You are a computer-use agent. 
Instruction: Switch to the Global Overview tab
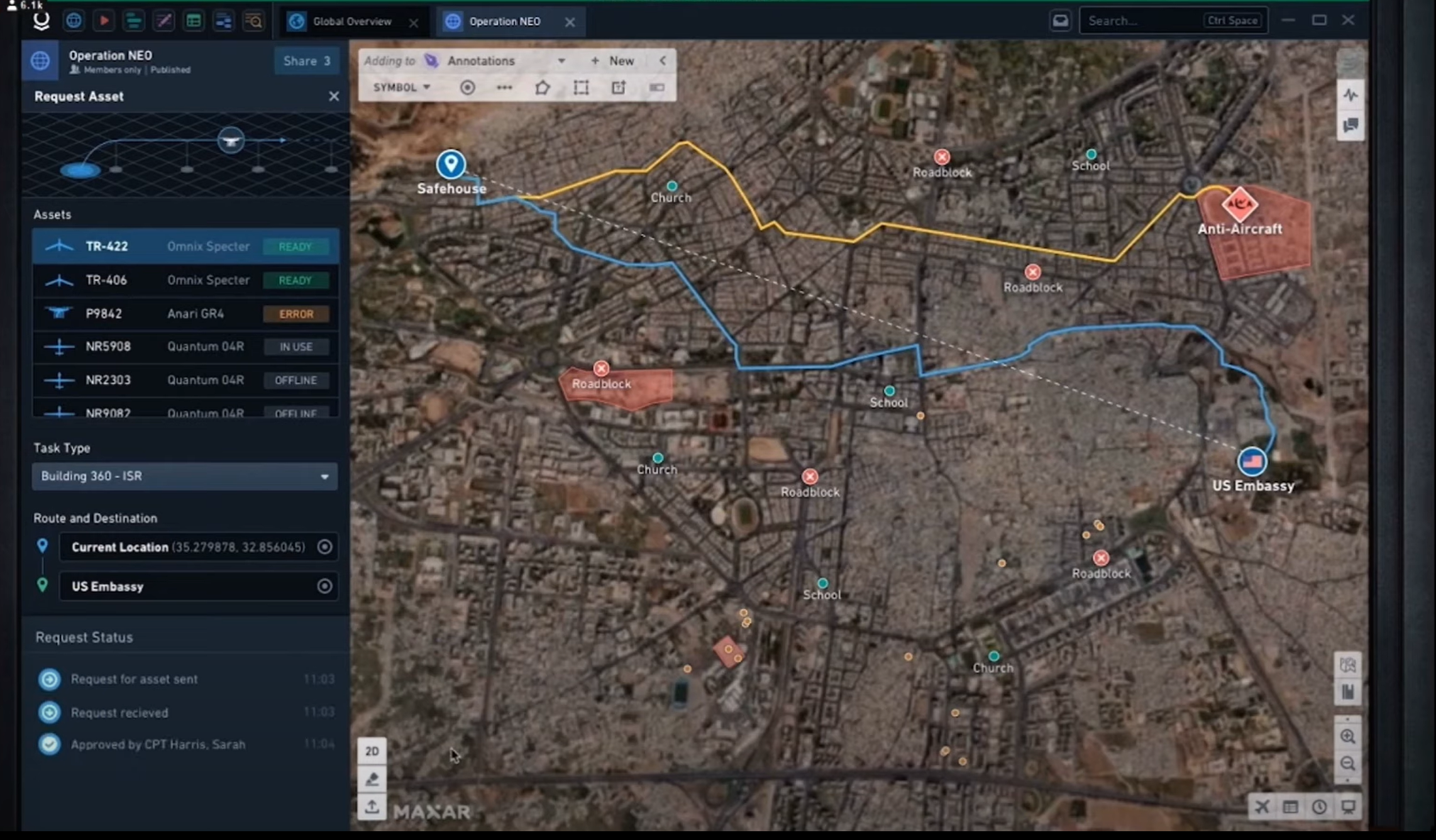[352, 21]
